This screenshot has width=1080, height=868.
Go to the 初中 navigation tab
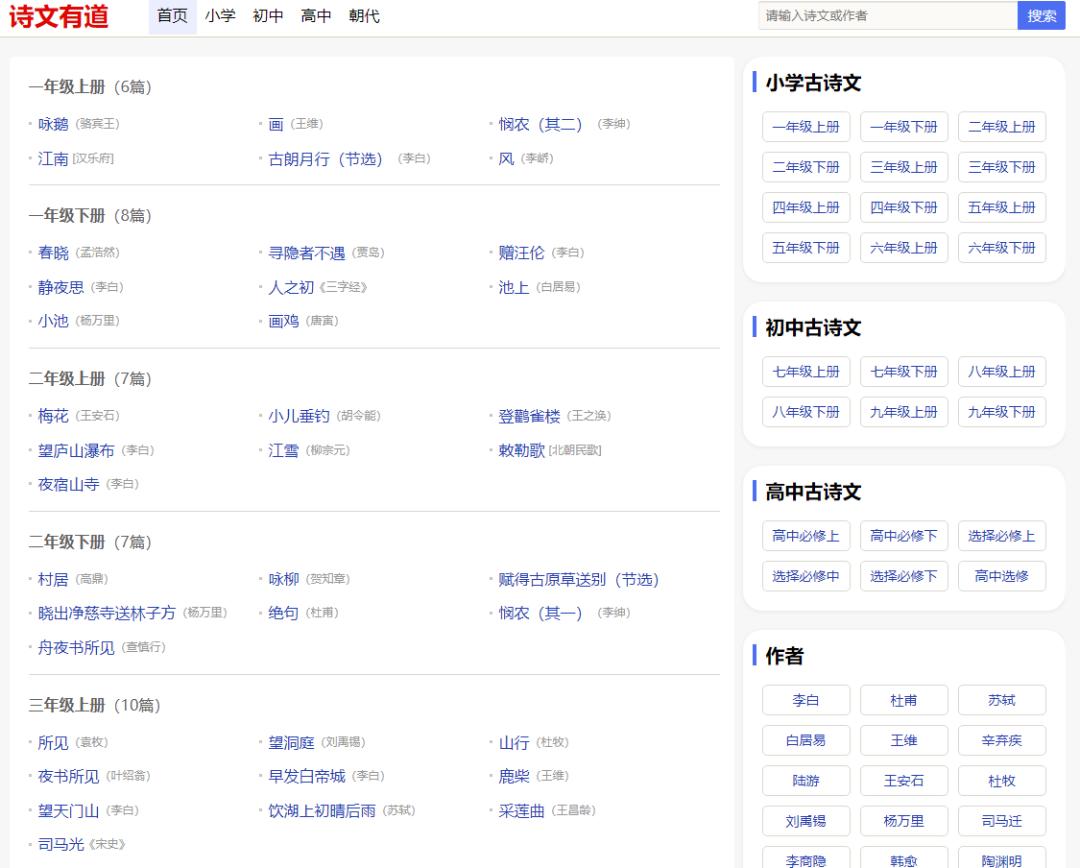[268, 16]
